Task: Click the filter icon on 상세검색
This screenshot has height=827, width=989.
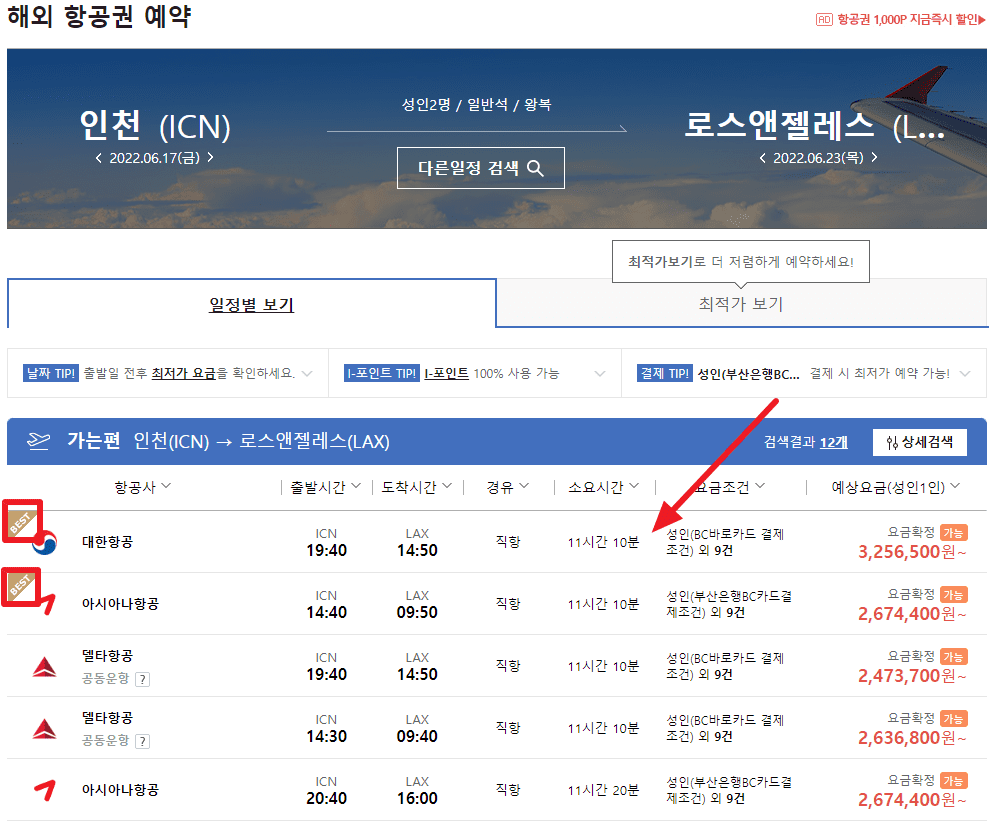Action: (x=891, y=442)
